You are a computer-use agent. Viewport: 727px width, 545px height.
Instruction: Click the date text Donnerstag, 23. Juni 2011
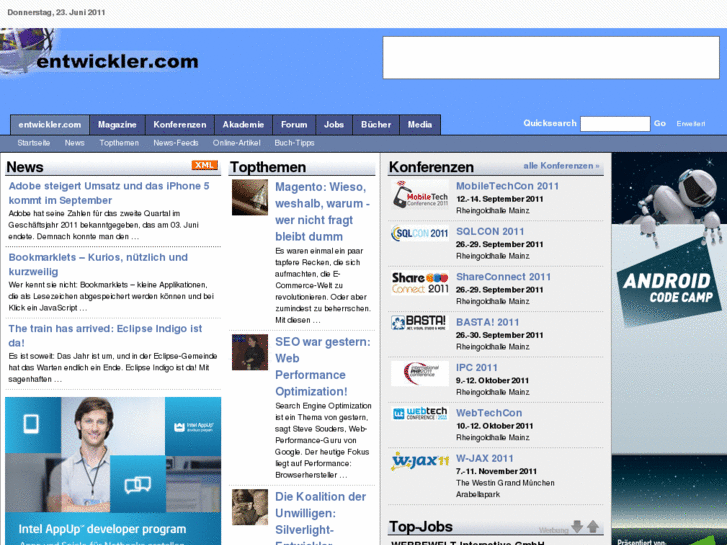point(56,13)
